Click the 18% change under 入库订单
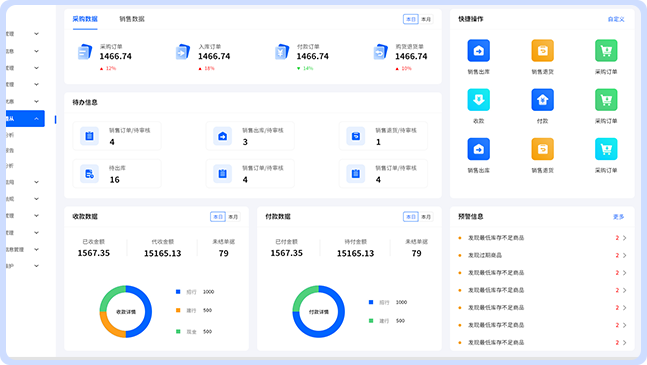Image resolution: width=647 pixels, height=365 pixels. click(210, 68)
